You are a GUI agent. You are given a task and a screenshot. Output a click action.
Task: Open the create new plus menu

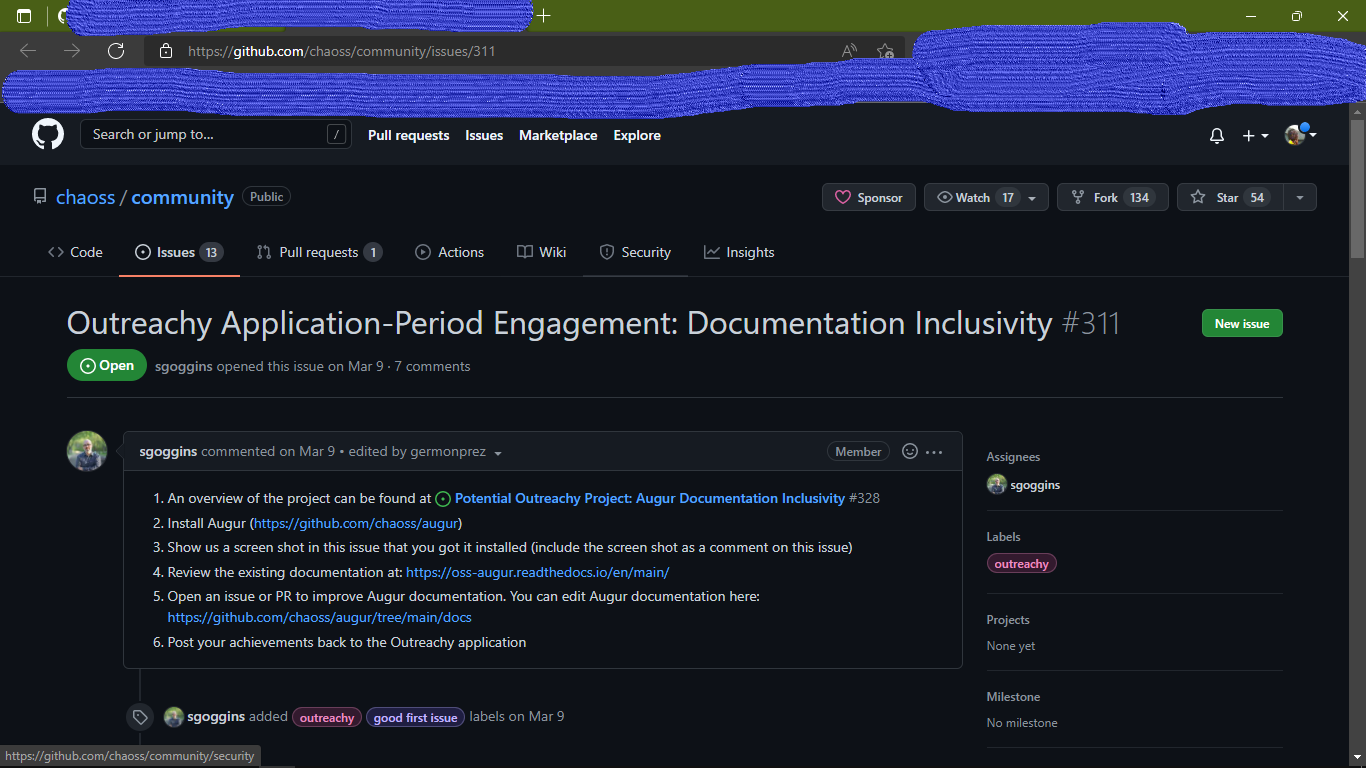click(x=1255, y=136)
